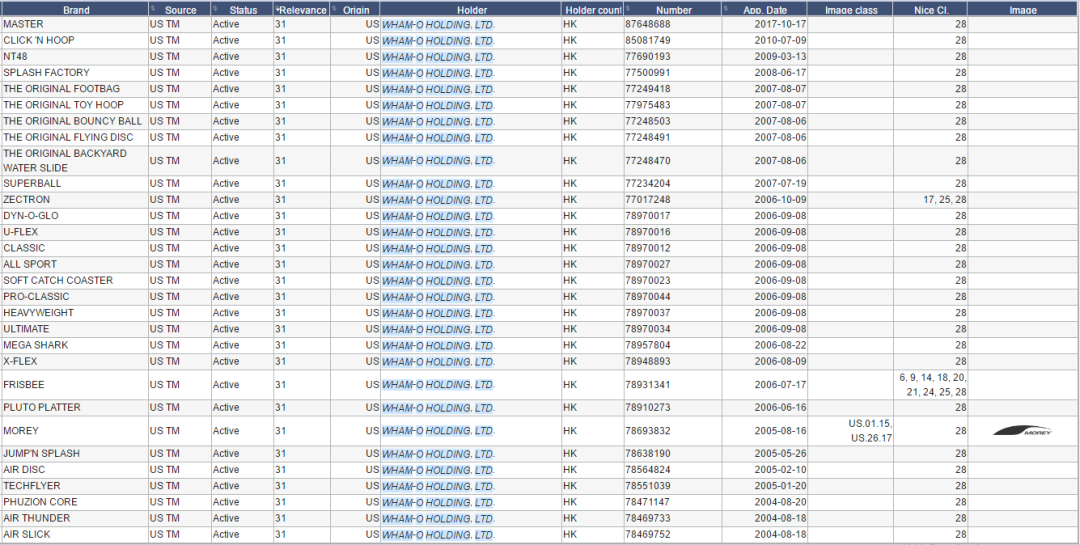Open holder link in the MASTER row
Screen dimensions: 1080x545
point(438,24)
